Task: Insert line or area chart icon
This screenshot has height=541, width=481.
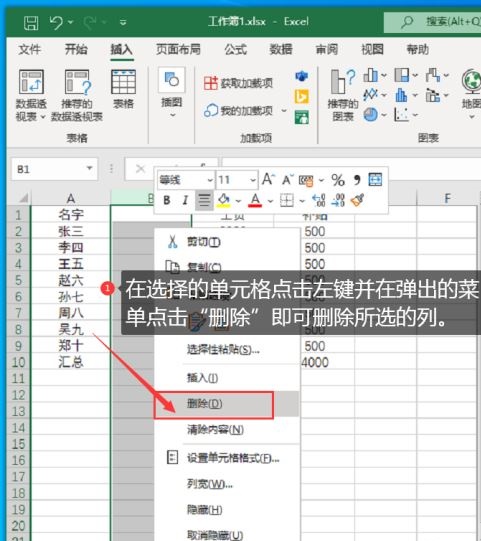Action: [x=371, y=95]
